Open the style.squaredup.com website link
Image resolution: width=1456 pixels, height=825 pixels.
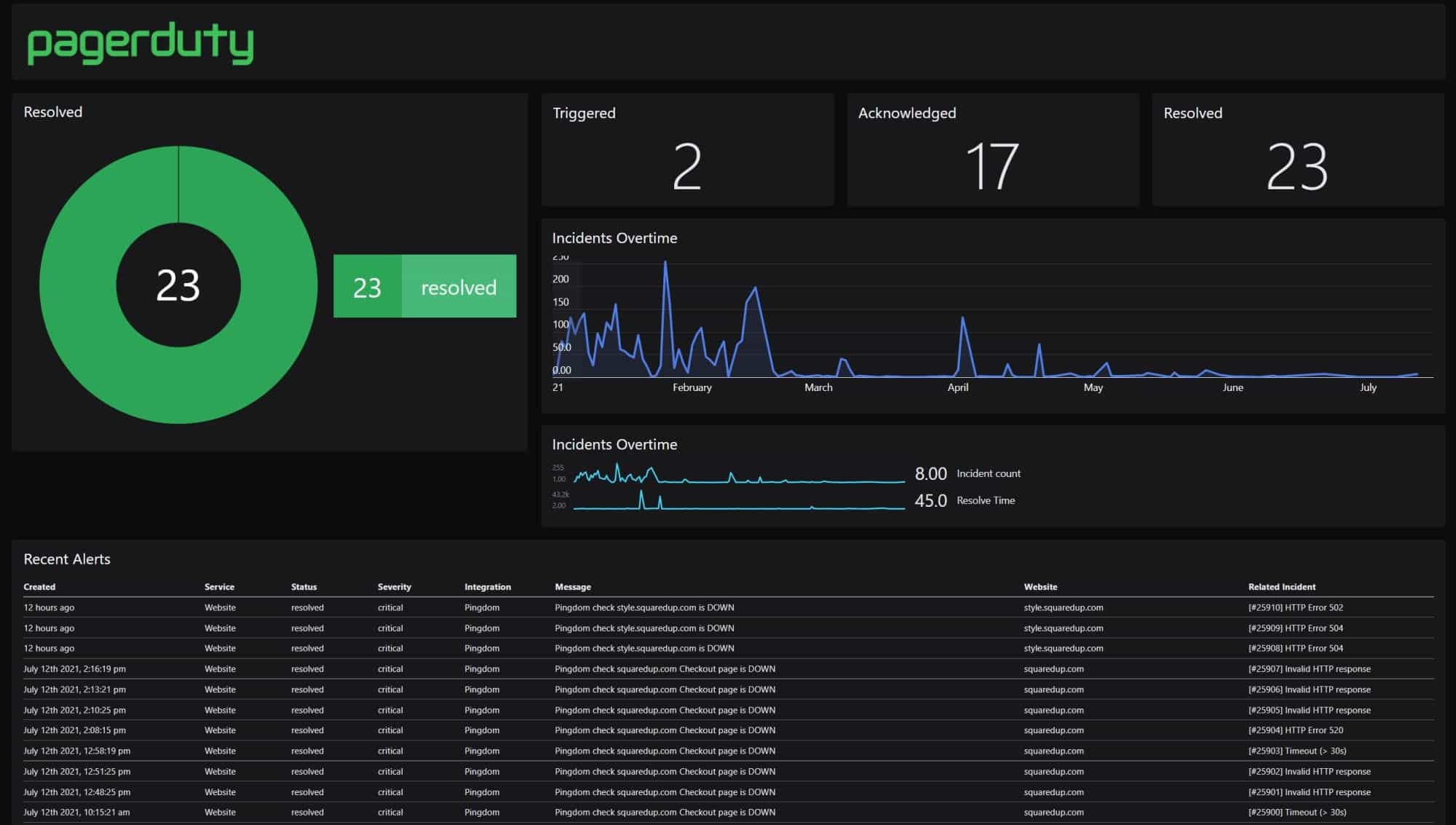click(x=1064, y=607)
